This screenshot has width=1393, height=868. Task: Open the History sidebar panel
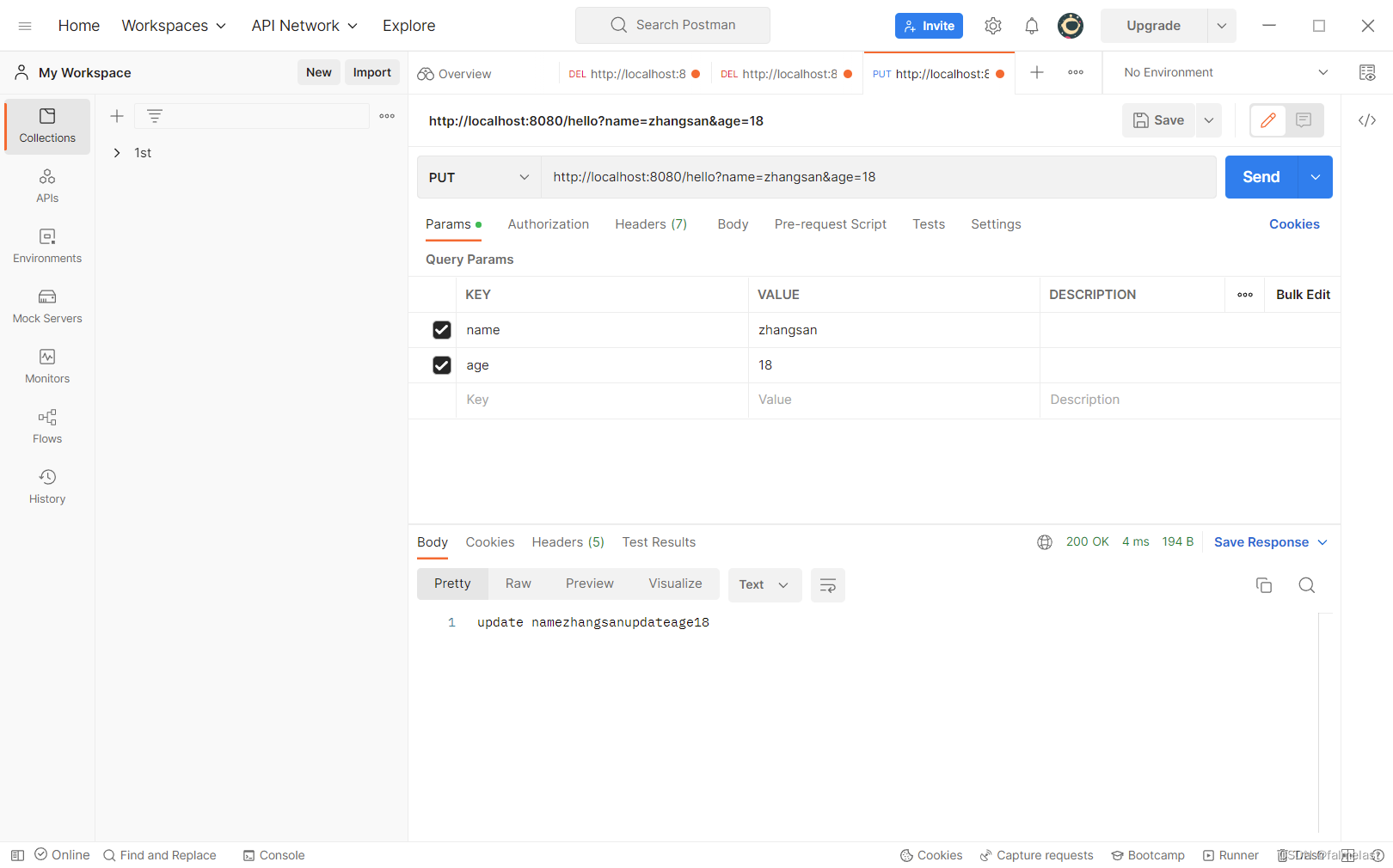point(47,487)
